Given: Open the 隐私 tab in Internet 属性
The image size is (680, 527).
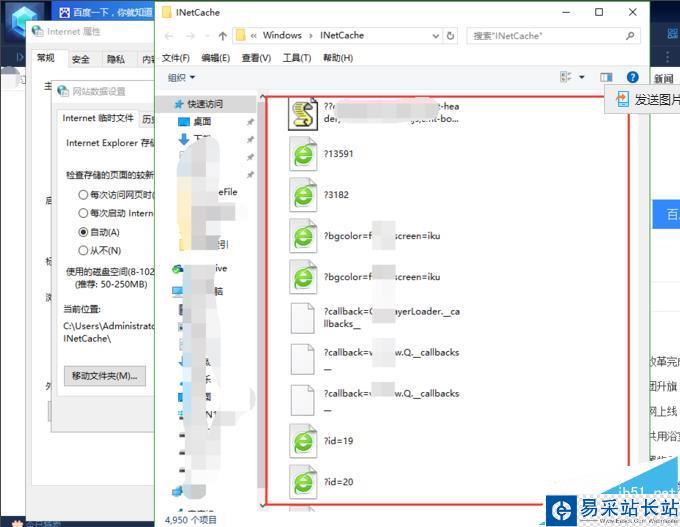Looking at the screenshot, I should tap(116, 59).
